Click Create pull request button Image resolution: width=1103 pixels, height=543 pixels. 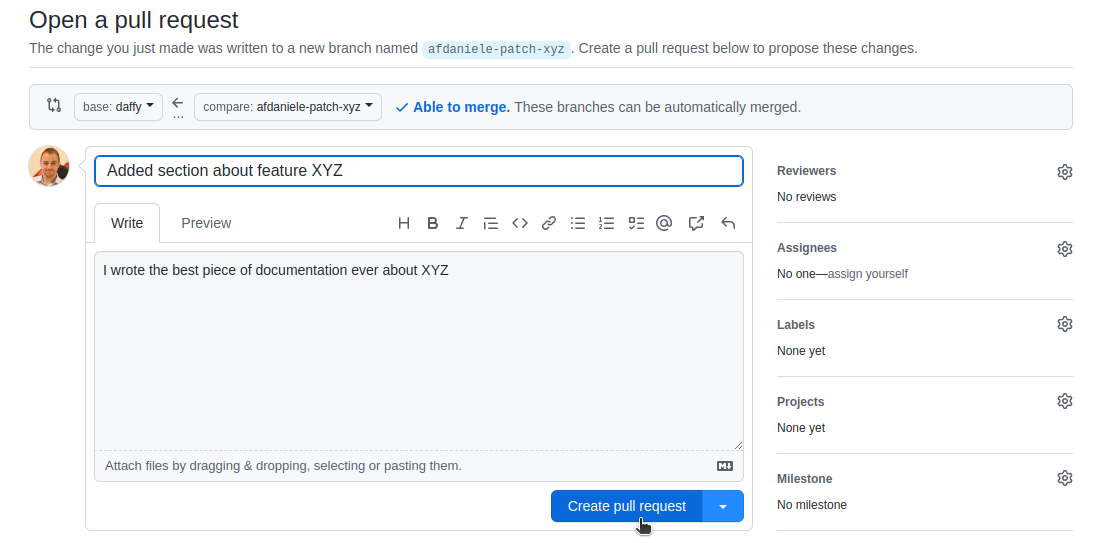point(627,506)
